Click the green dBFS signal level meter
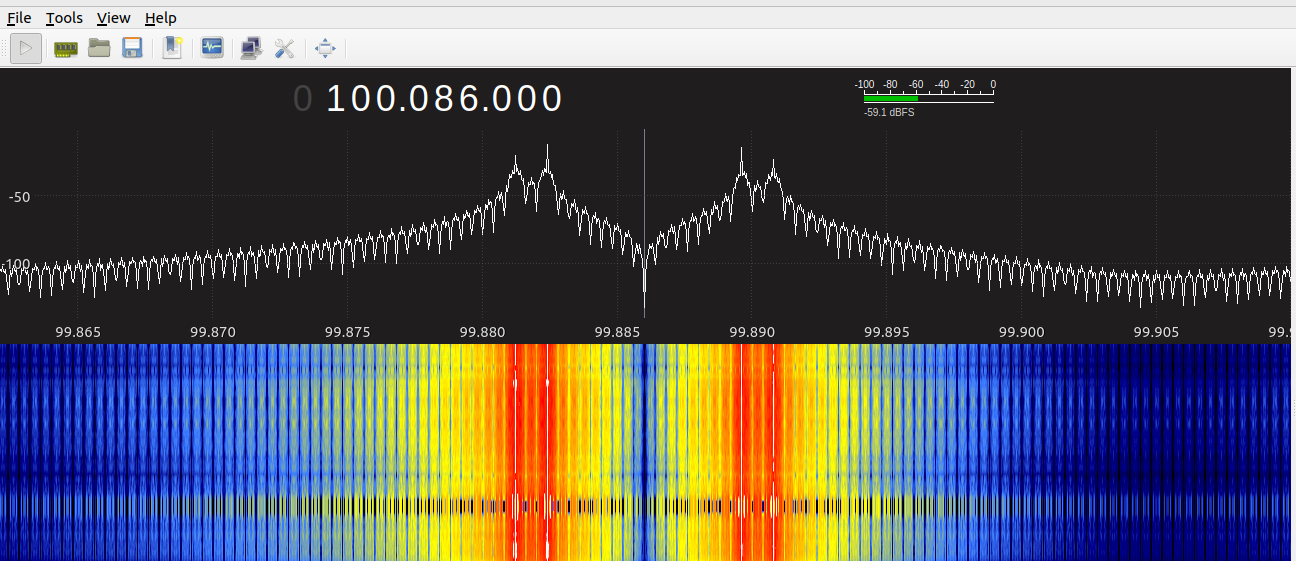1296x561 pixels. tap(891, 98)
